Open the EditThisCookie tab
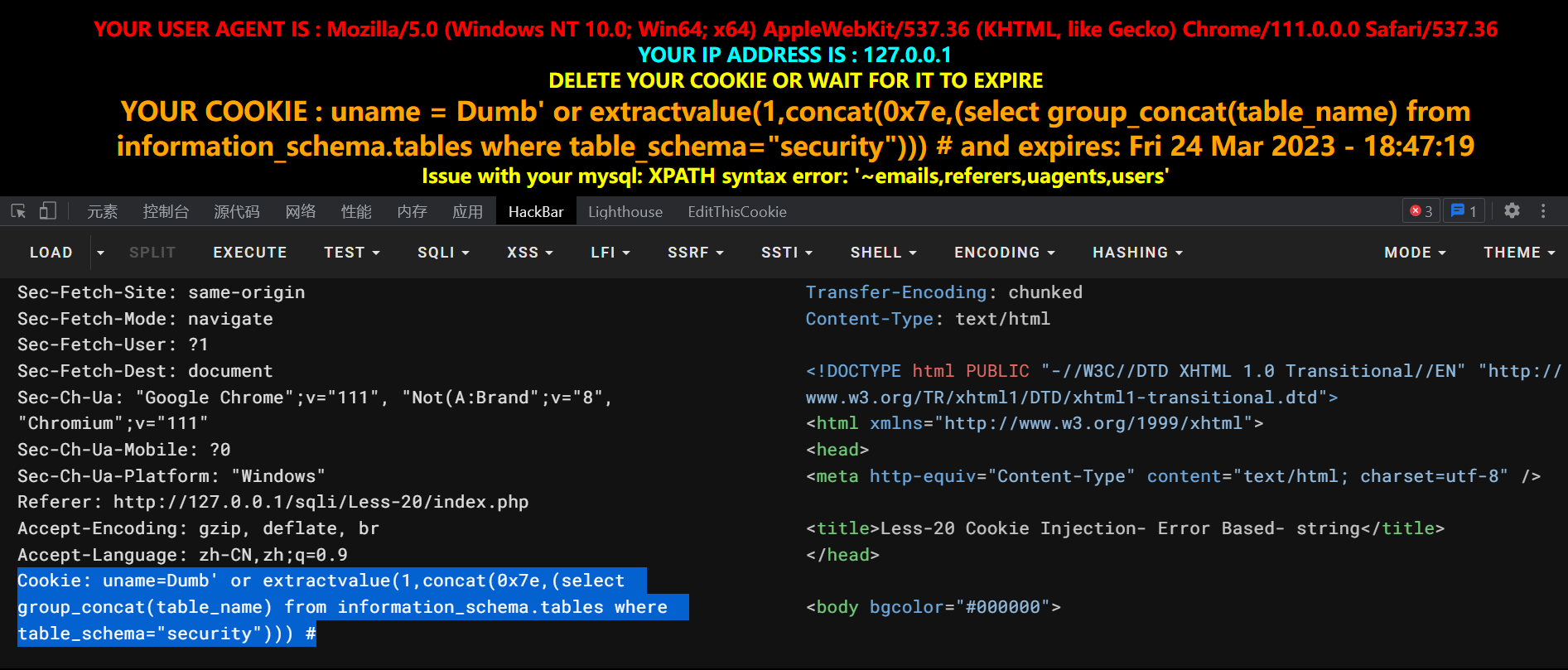This screenshot has width=1568, height=670. coord(737,212)
